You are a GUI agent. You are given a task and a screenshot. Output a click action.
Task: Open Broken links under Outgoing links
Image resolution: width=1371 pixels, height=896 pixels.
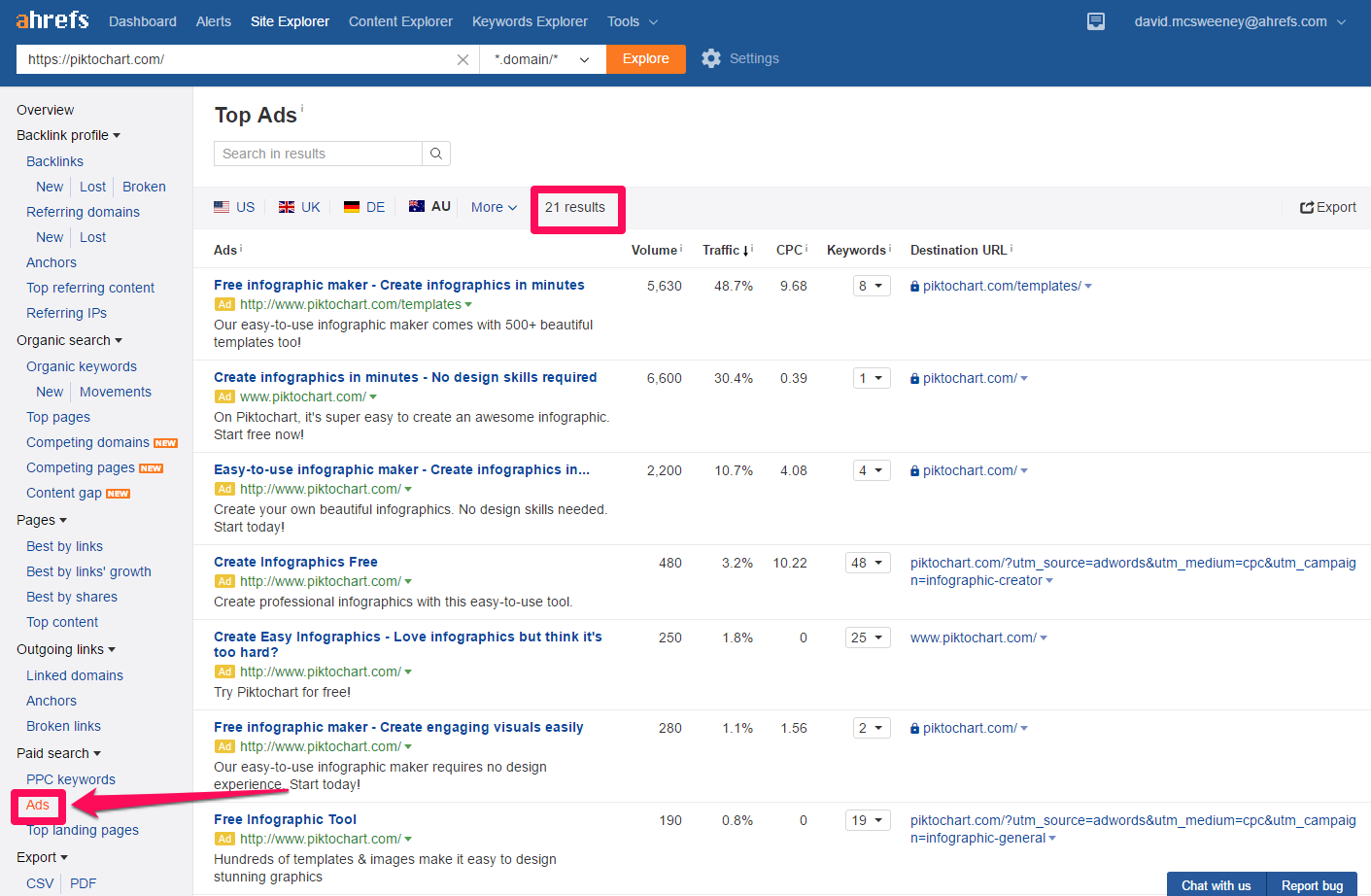63,726
